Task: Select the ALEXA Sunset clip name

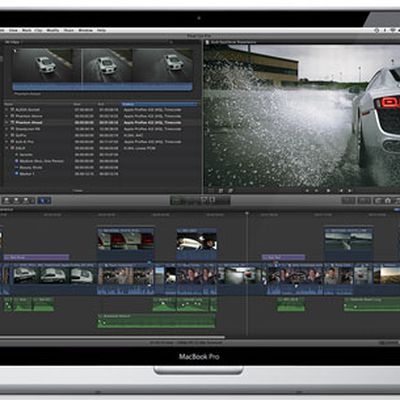Action: [x=28, y=109]
